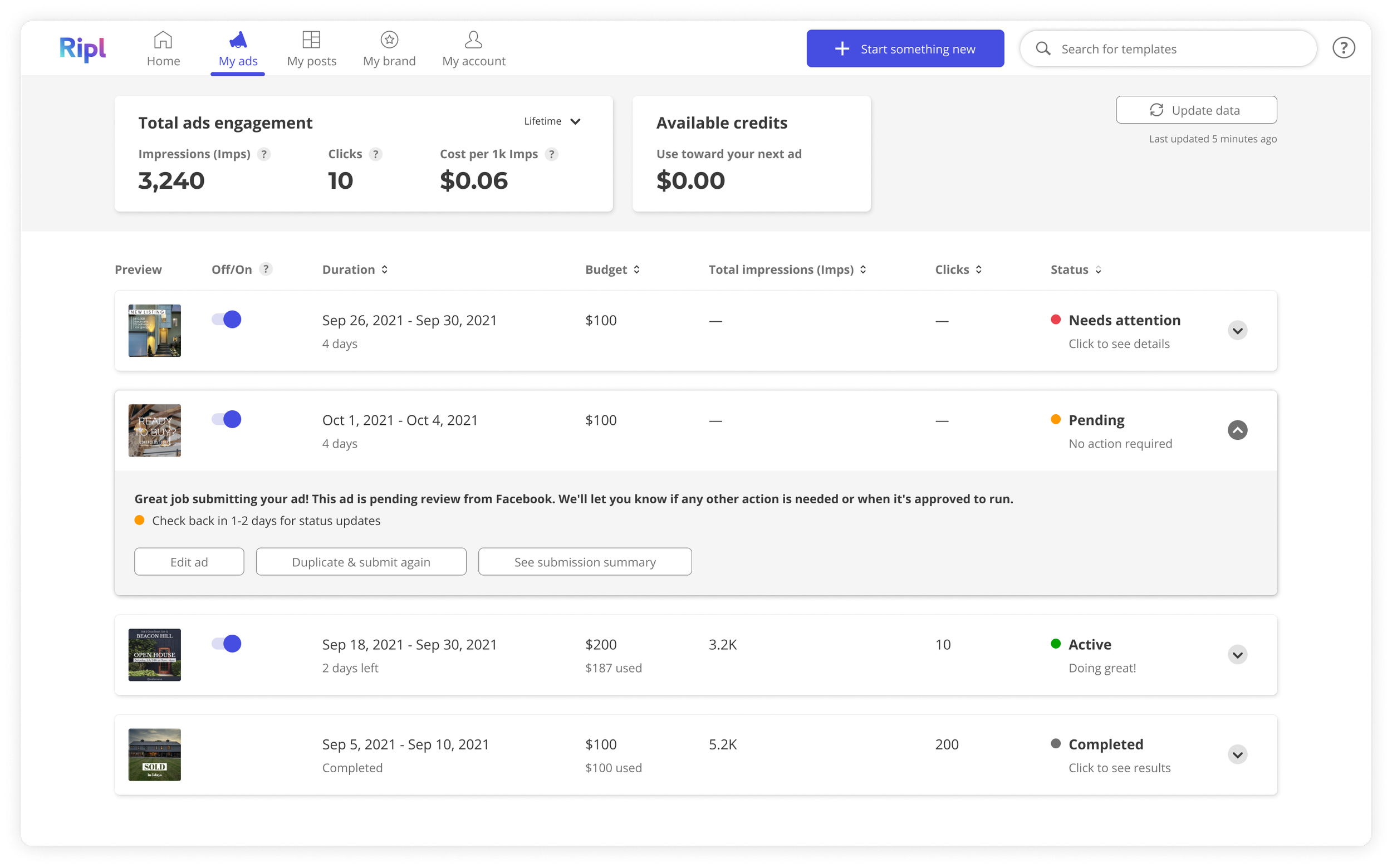Click the Ripl logo
This screenshot has width=1392, height=868.
click(82, 49)
